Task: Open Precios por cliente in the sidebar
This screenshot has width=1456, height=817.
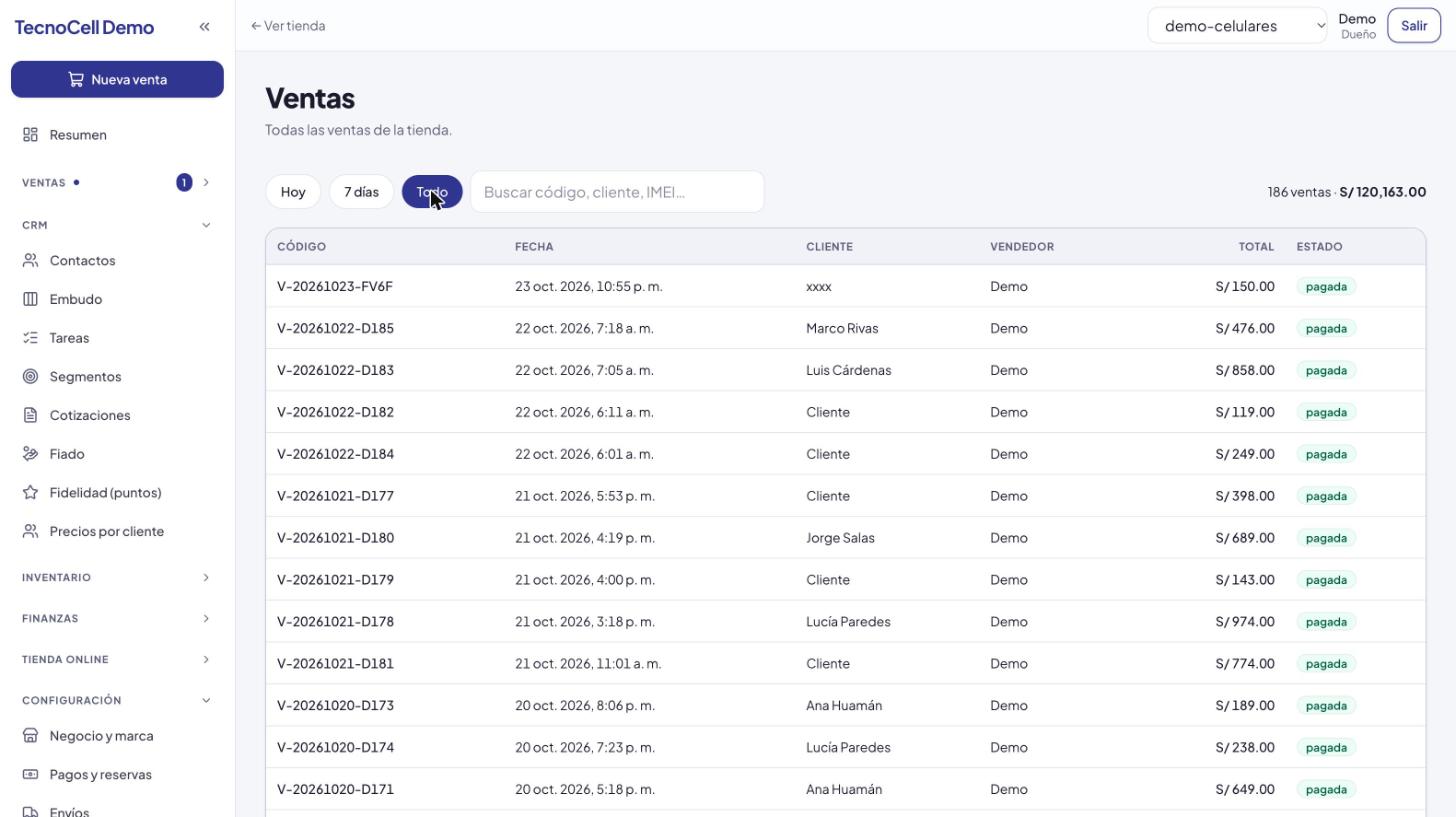Action: pyautogui.click(x=117, y=531)
